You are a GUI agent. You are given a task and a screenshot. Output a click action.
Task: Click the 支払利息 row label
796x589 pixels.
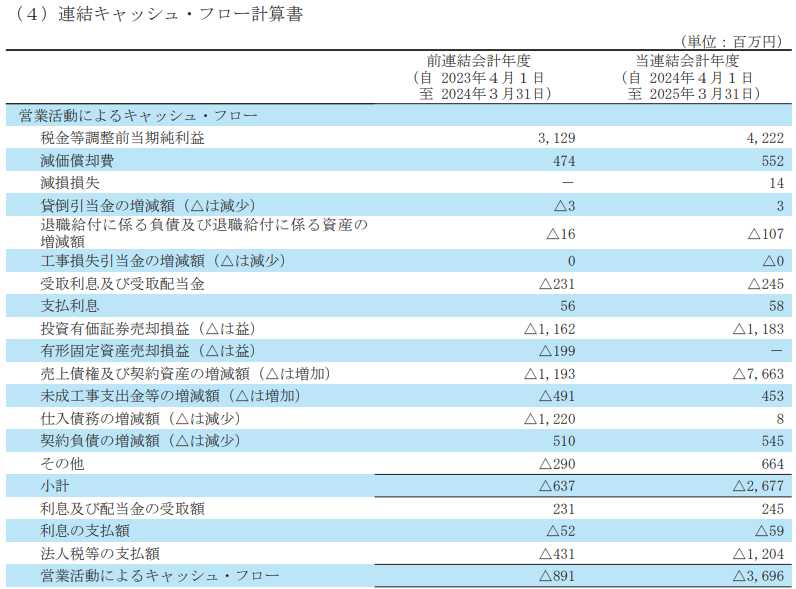point(70,306)
